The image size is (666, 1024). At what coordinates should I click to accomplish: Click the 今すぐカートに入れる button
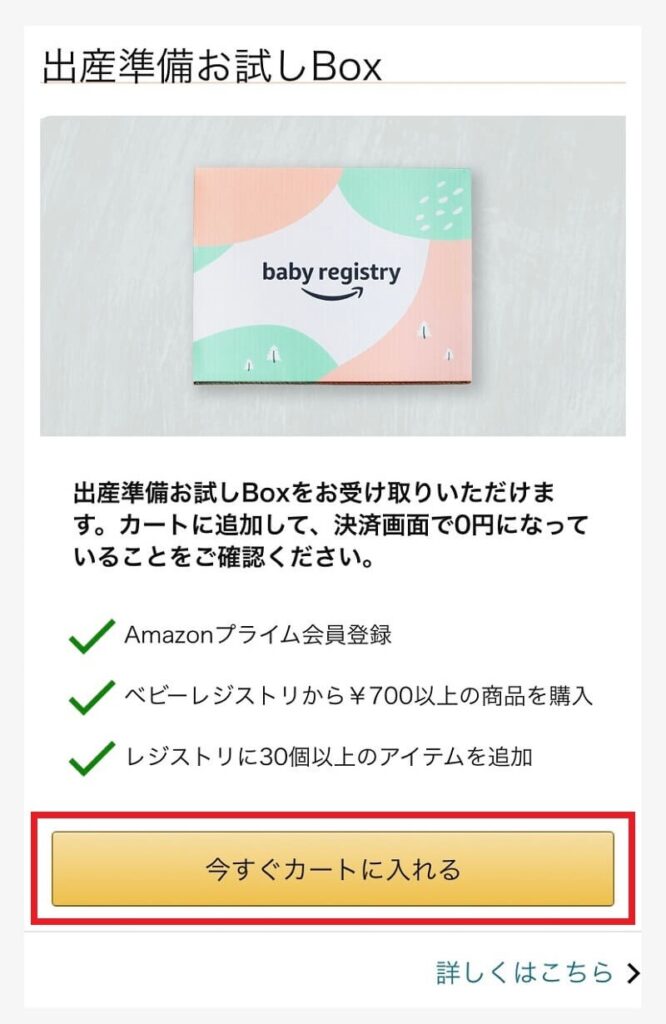pos(333,869)
